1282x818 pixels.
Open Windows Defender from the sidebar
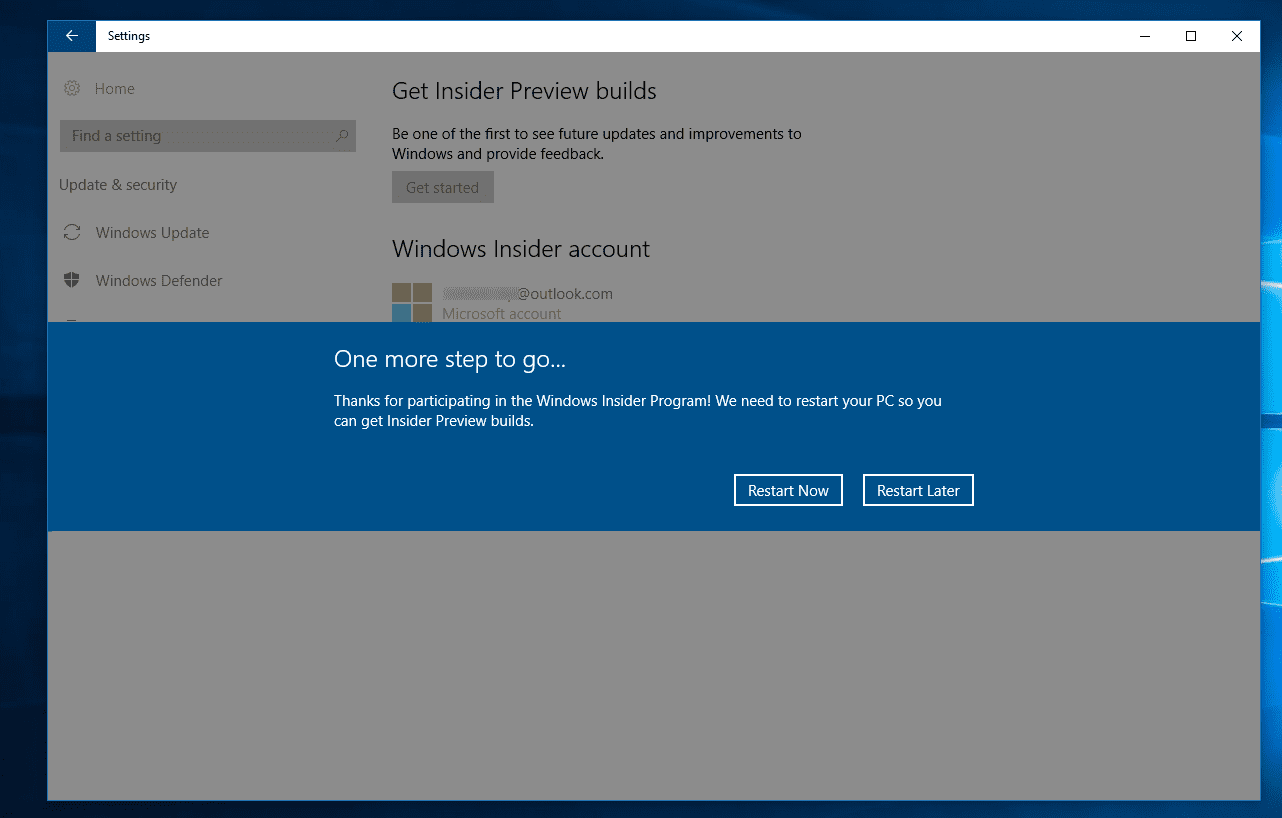[159, 281]
